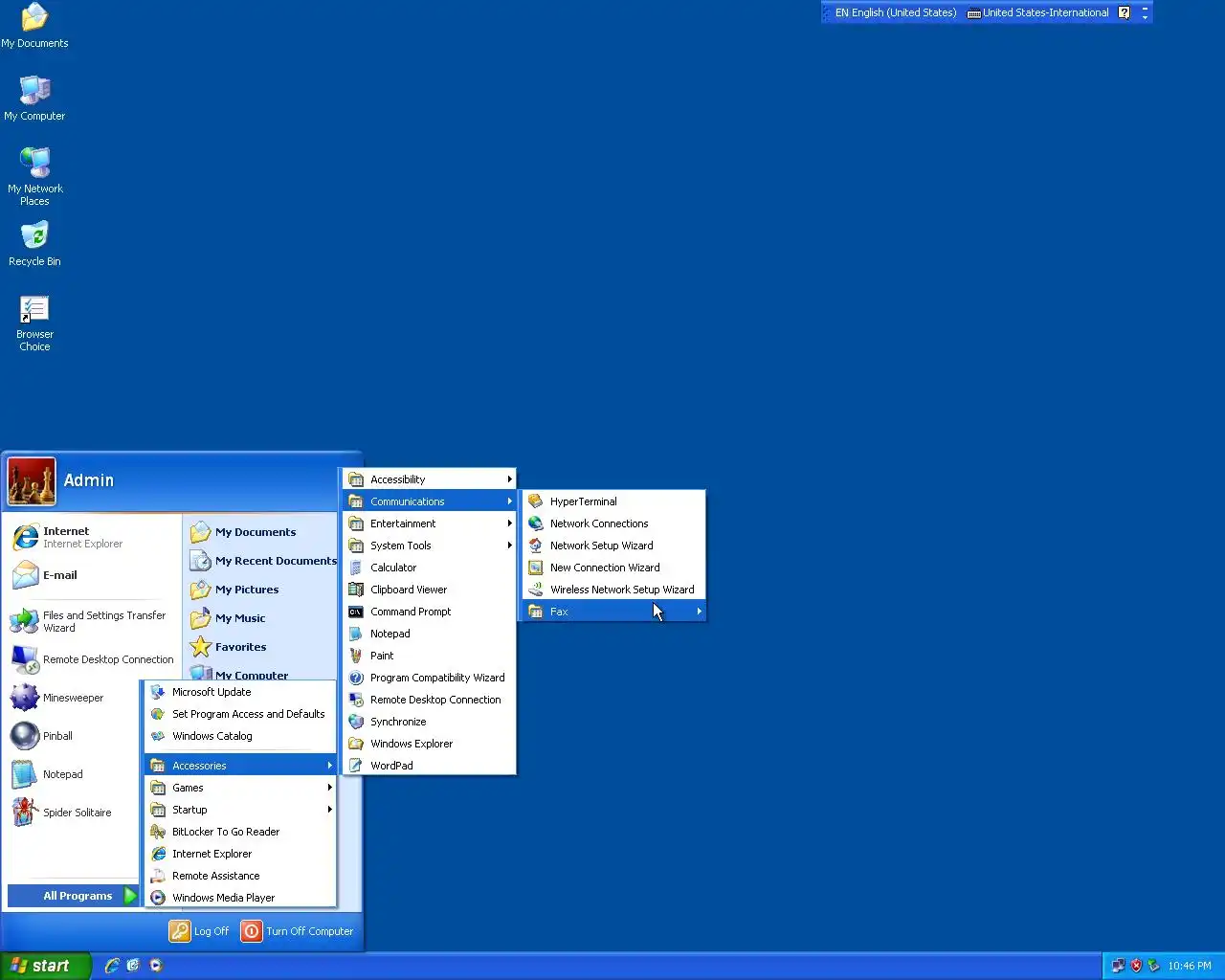The image size is (1225, 980).
Task: Open E-mail from Start menu
Action: pos(92,575)
